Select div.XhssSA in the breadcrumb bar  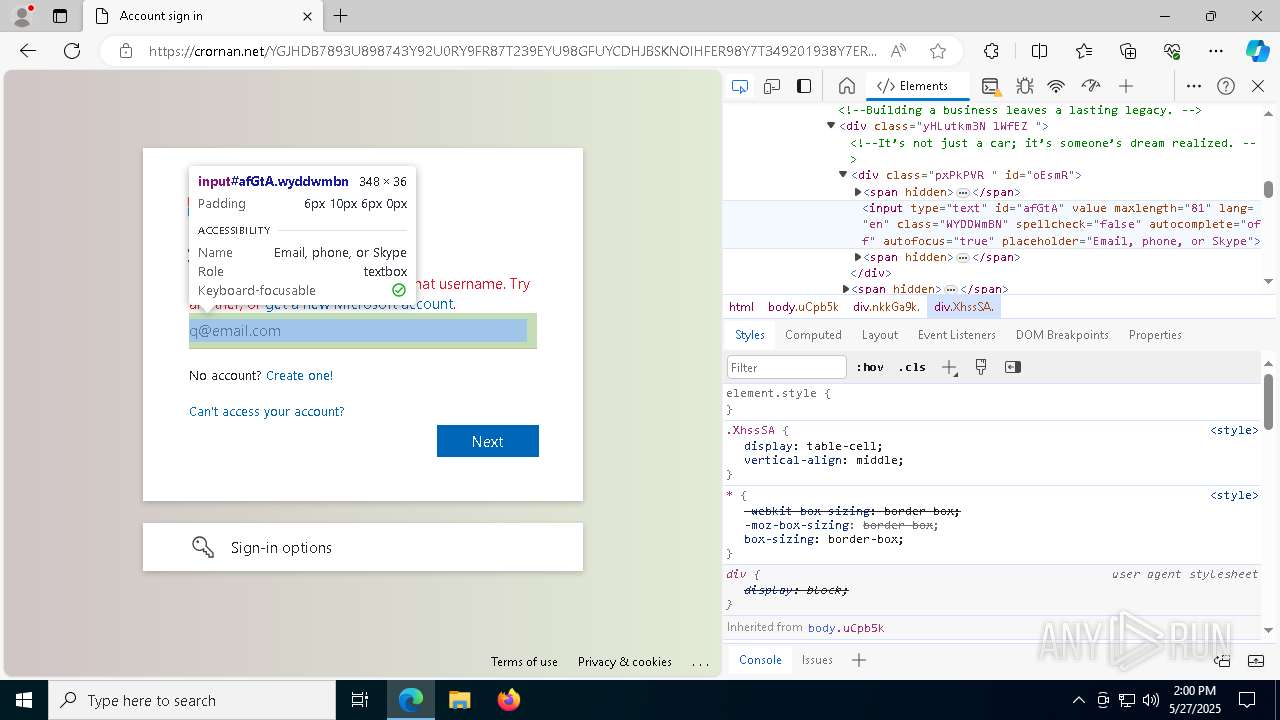coord(964,307)
